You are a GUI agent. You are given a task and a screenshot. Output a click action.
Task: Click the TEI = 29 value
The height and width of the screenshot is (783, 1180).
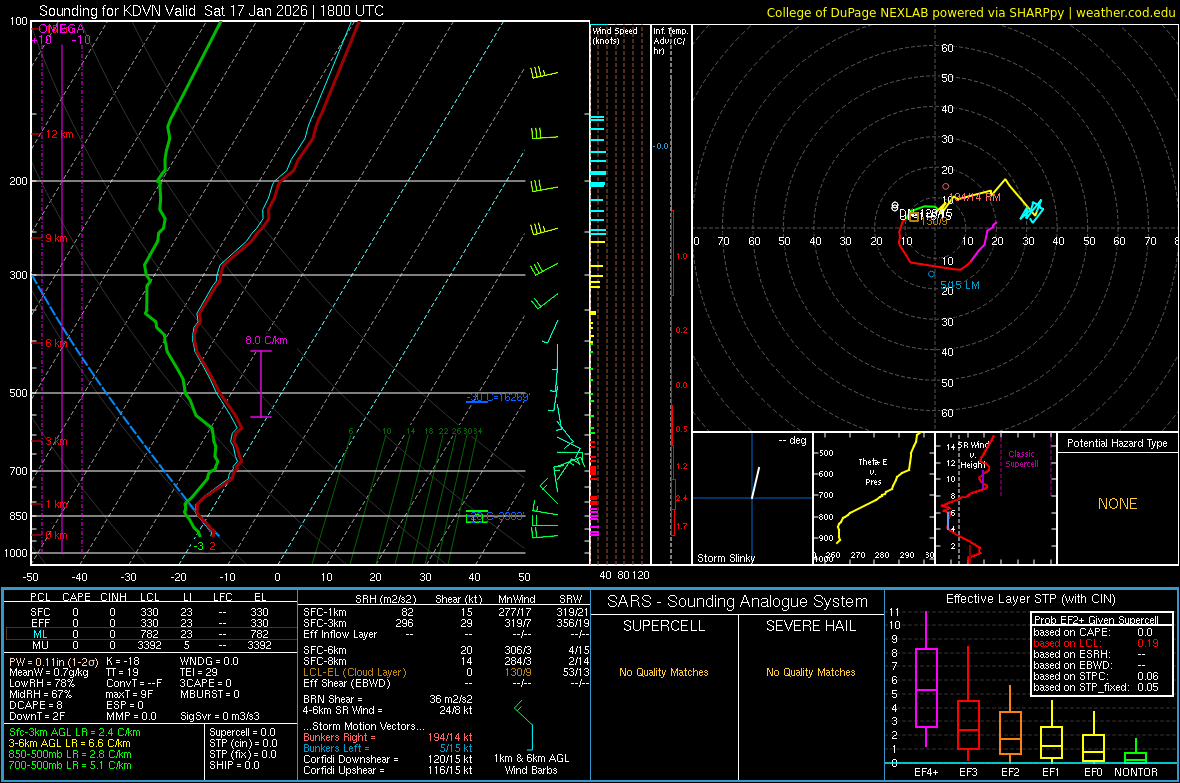click(199, 672)
